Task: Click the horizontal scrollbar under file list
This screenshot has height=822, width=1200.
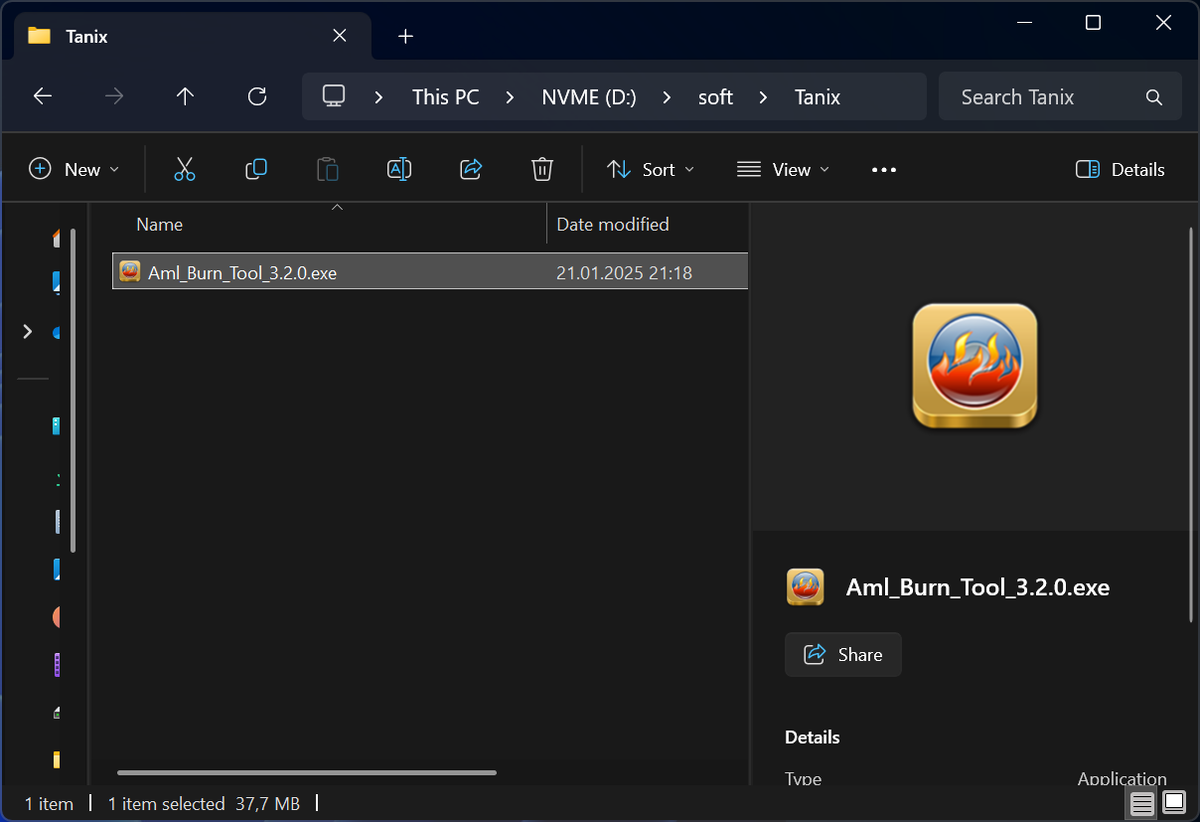Action: click(x=307, y=772)
